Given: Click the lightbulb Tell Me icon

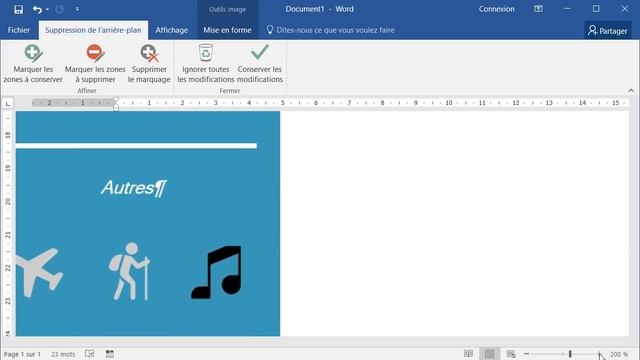Looking at the screenshot, I should [x=270, y=30].
